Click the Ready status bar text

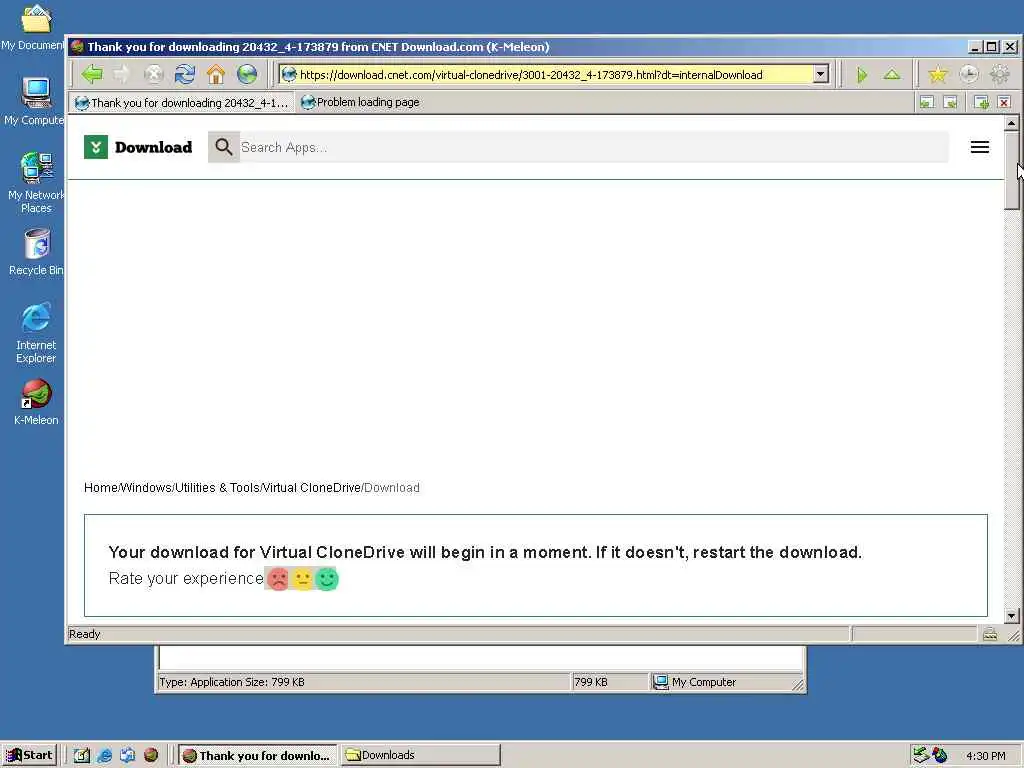coord(85,634)
